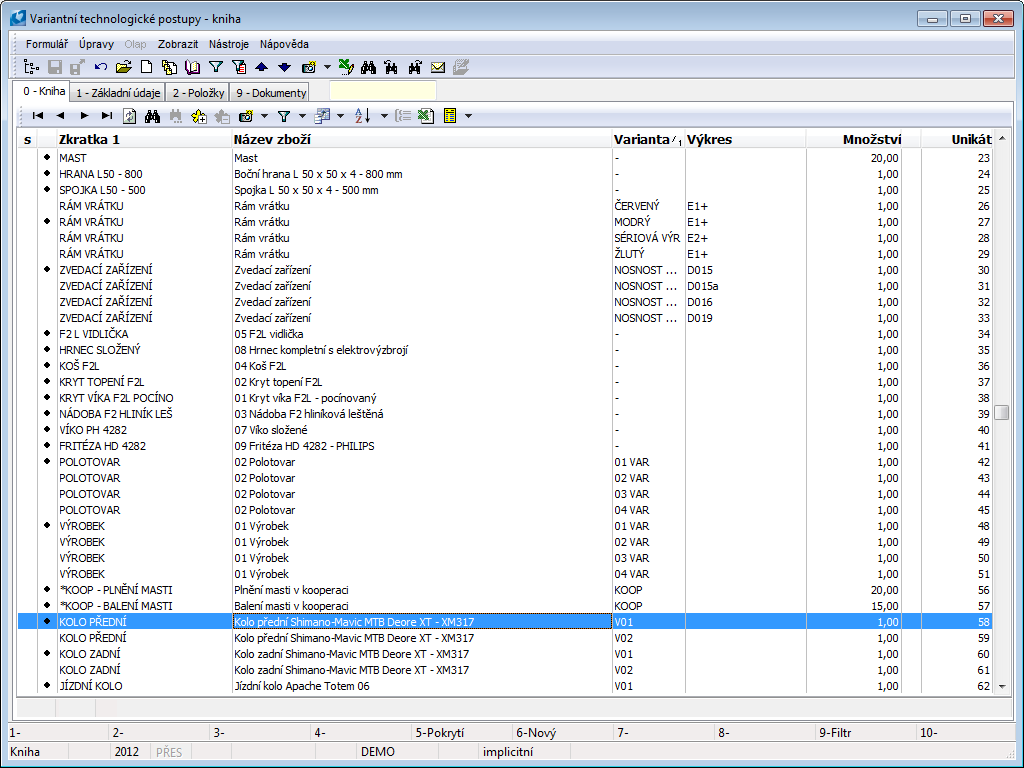Viewport: 1024px width, 768px height.
Task: Switch to the 2 - Položky tab
Action: pos(198,93)
